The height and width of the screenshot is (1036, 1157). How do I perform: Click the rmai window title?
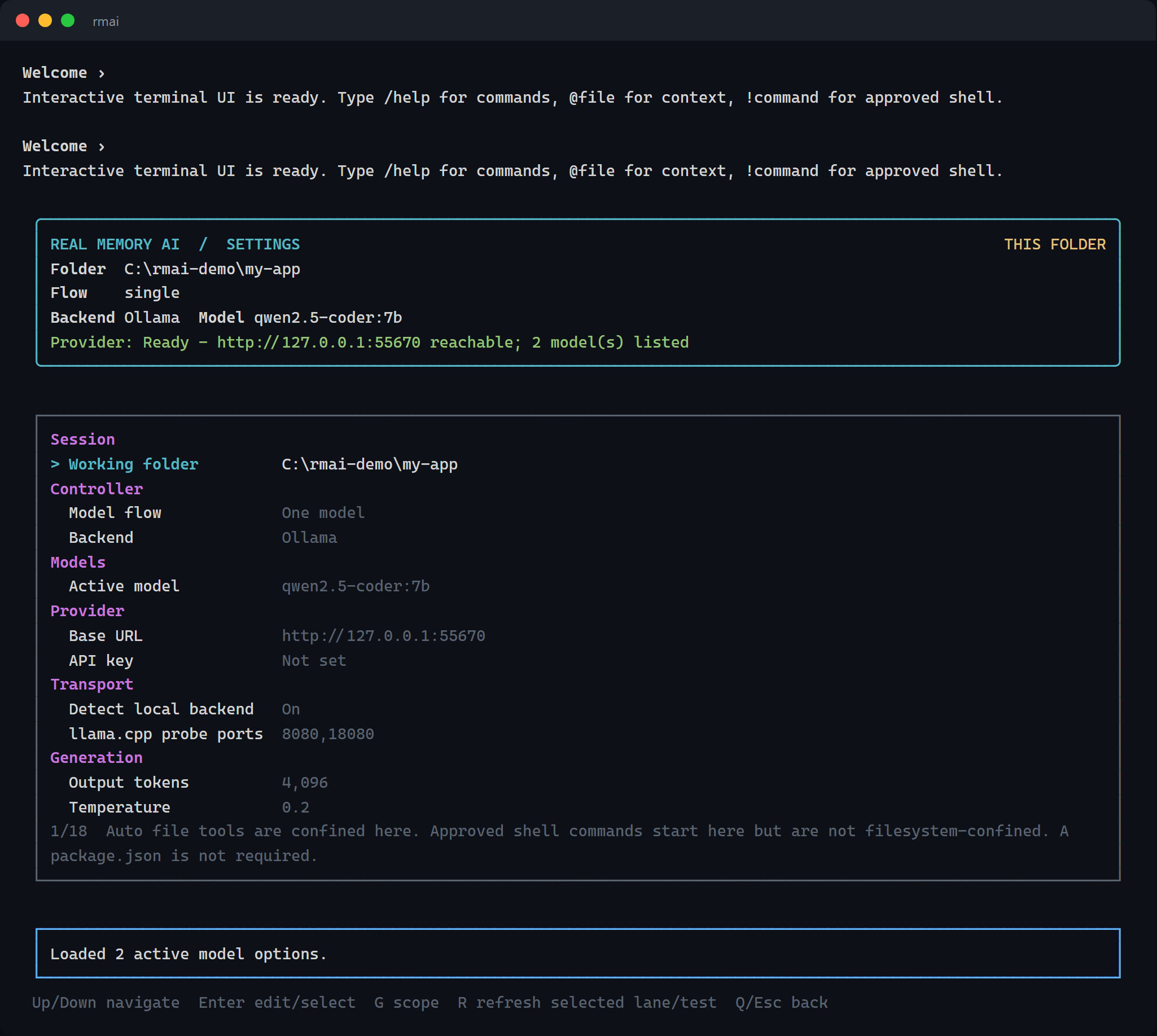(106, 21)
